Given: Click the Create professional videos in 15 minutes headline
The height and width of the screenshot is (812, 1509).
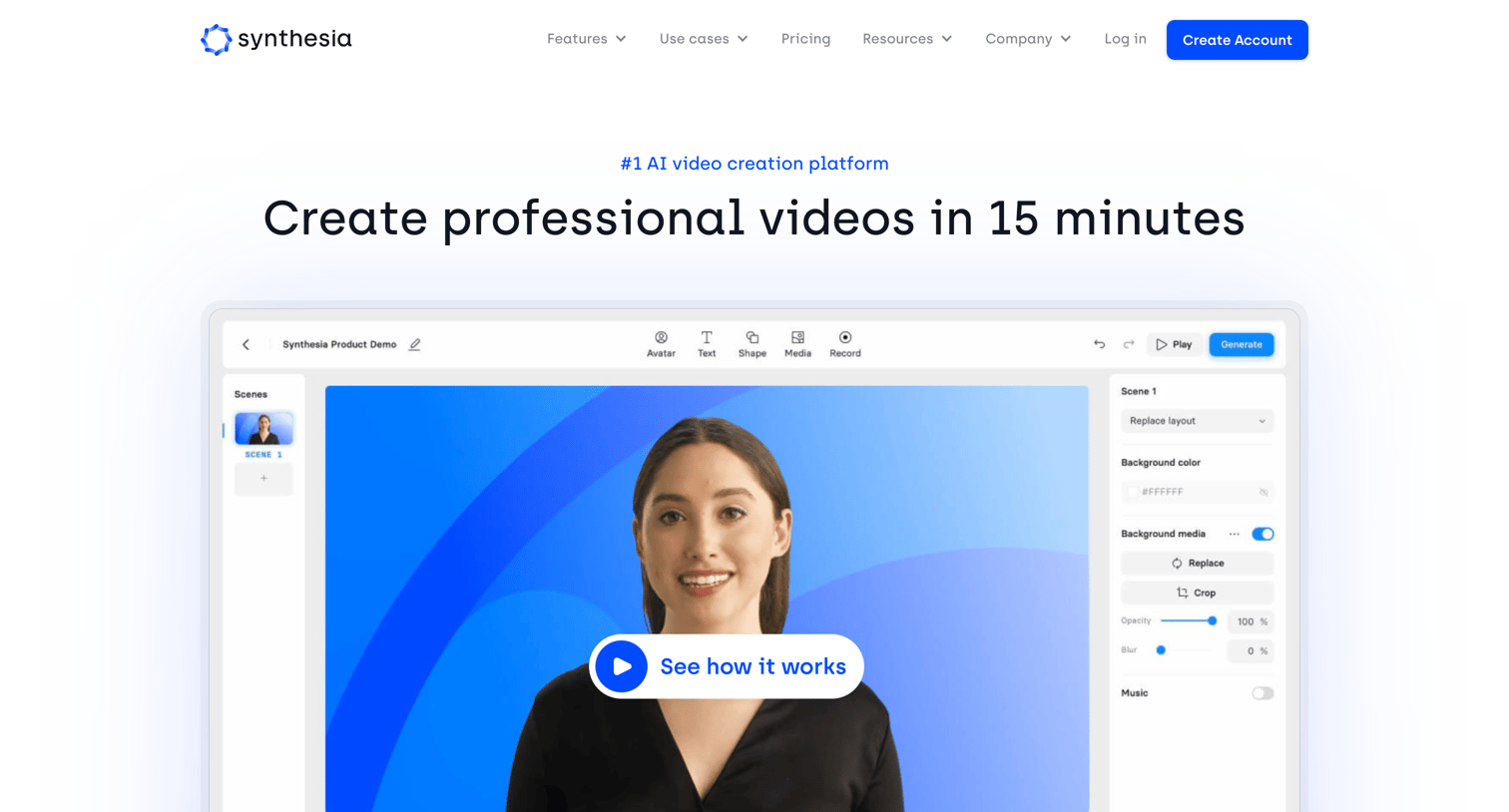Looking at the screenshot, I should pos(754,217).
